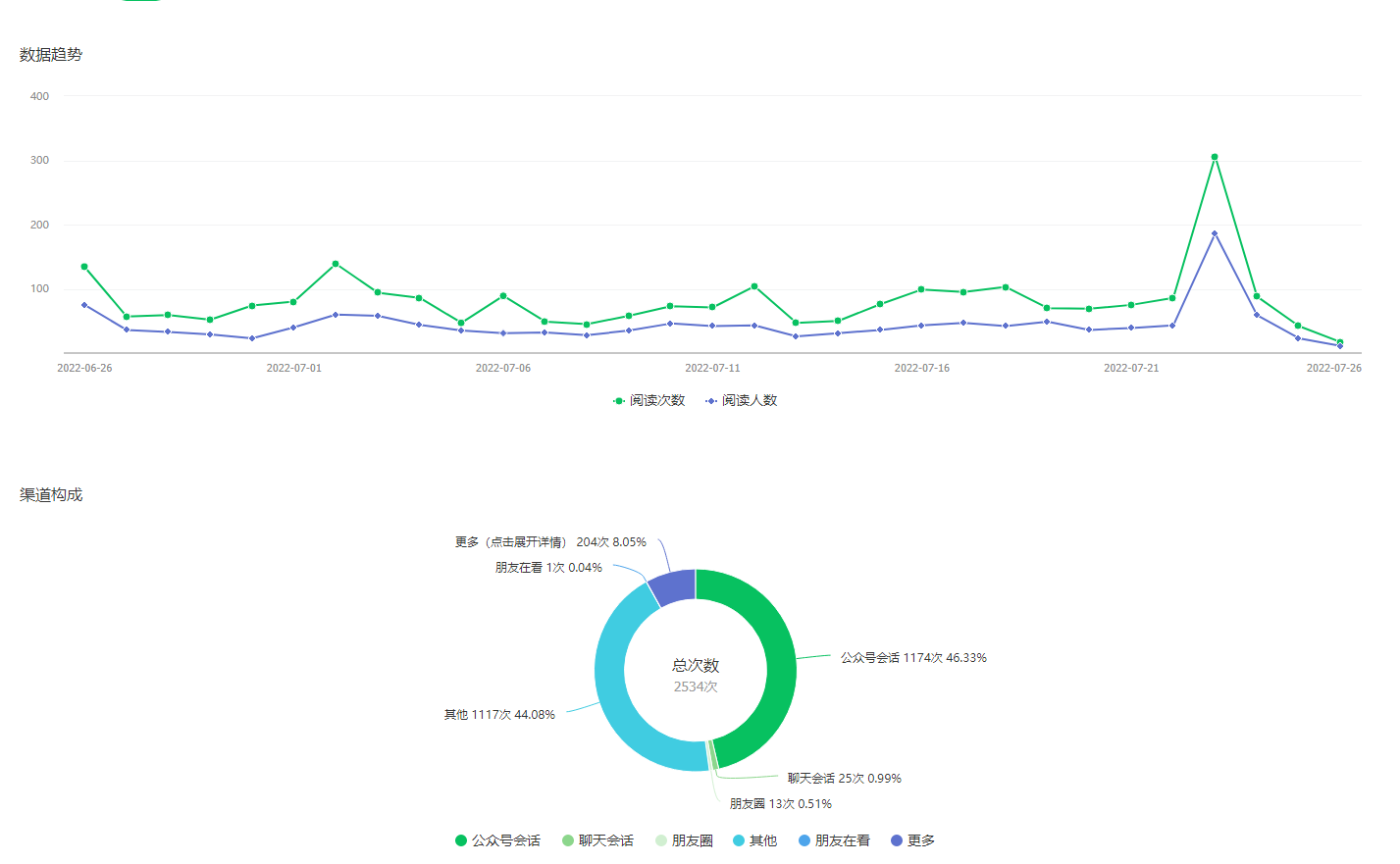Toggle 朋友圈 in the pie legend
The width and height of the screenshot is (1400, 864).
click(x=684, y=840)
